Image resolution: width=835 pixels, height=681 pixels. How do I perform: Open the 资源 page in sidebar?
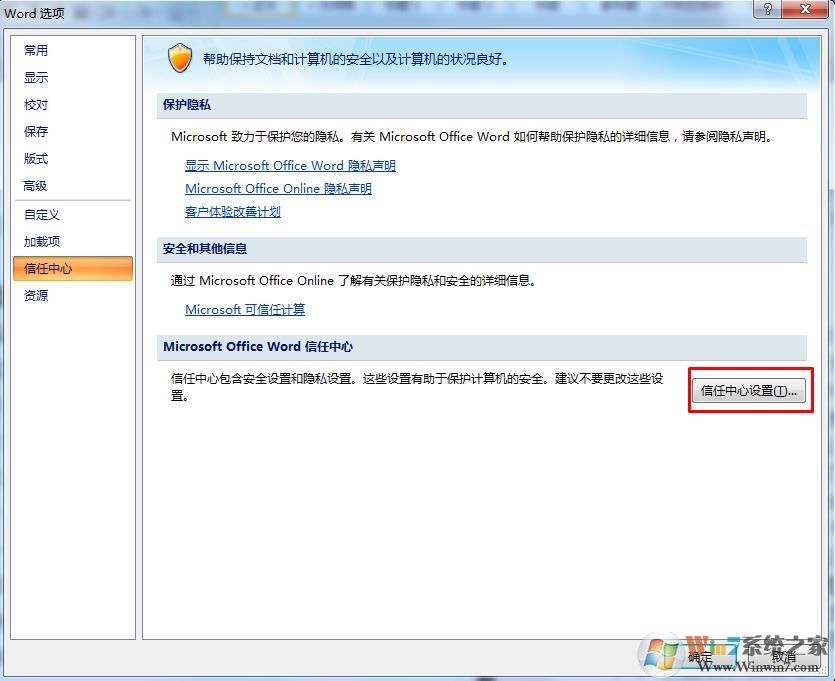73,296
